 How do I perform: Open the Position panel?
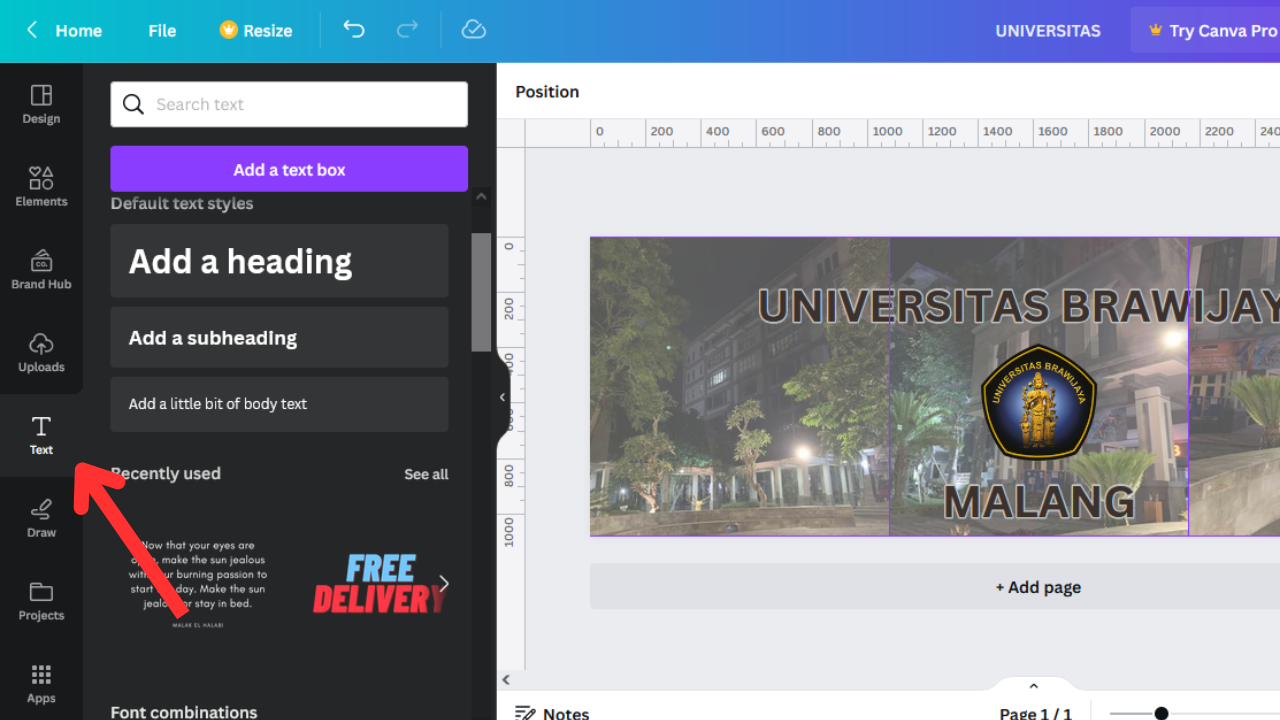click(547, 91)
